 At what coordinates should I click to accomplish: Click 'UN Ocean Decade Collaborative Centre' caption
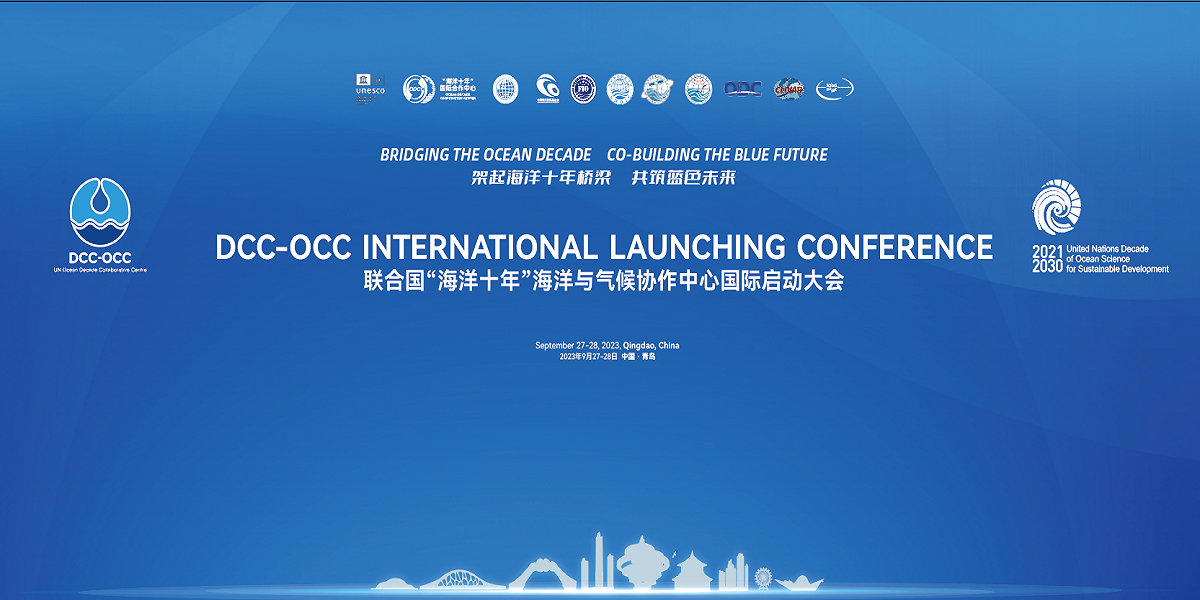coord(100,270)
